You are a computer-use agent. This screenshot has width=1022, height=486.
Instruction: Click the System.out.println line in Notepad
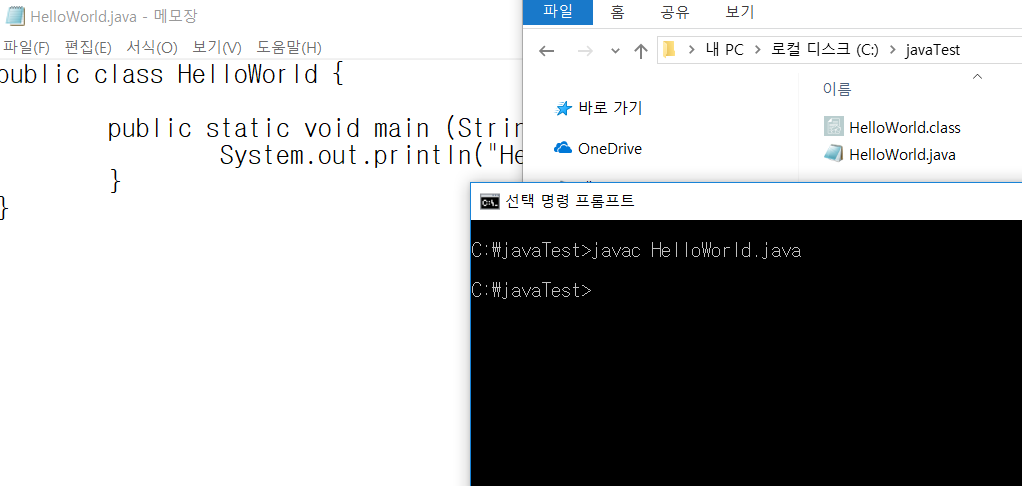372,156
